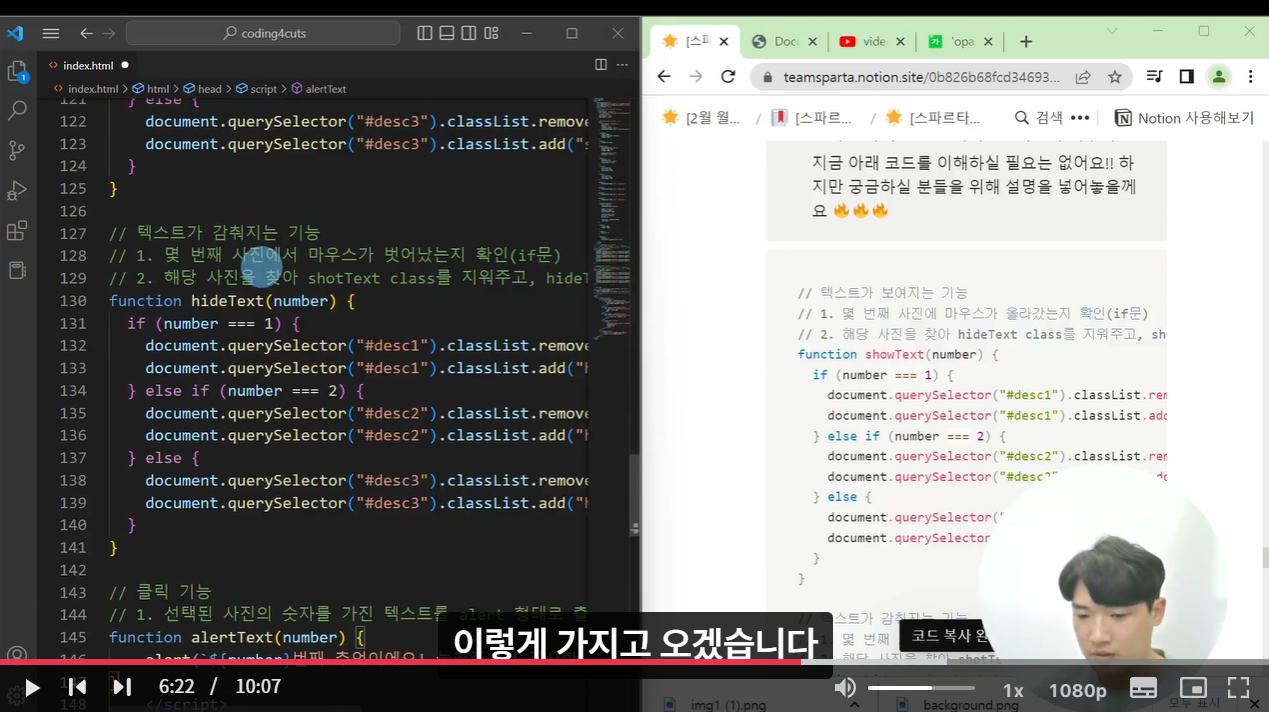Open the Customize Layout icon in VS Code
The height and width of the screenshot is (712, 1269).
pyautogui.click(x=491, y=33)
